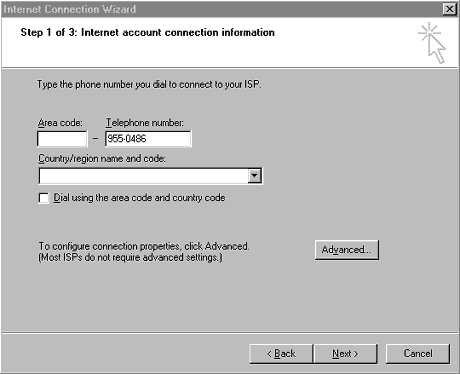Open the Country/region dropdown arrow

coord(254,175)
